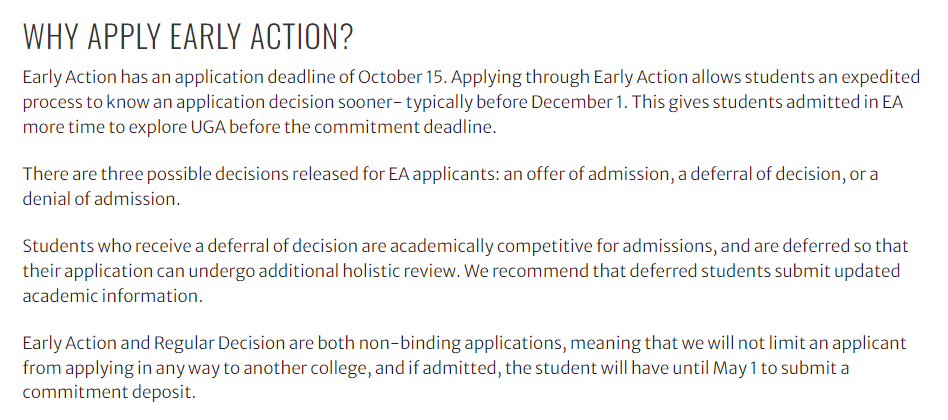Click the 'Why Apply Early Action?' heading

coord(187,36)
